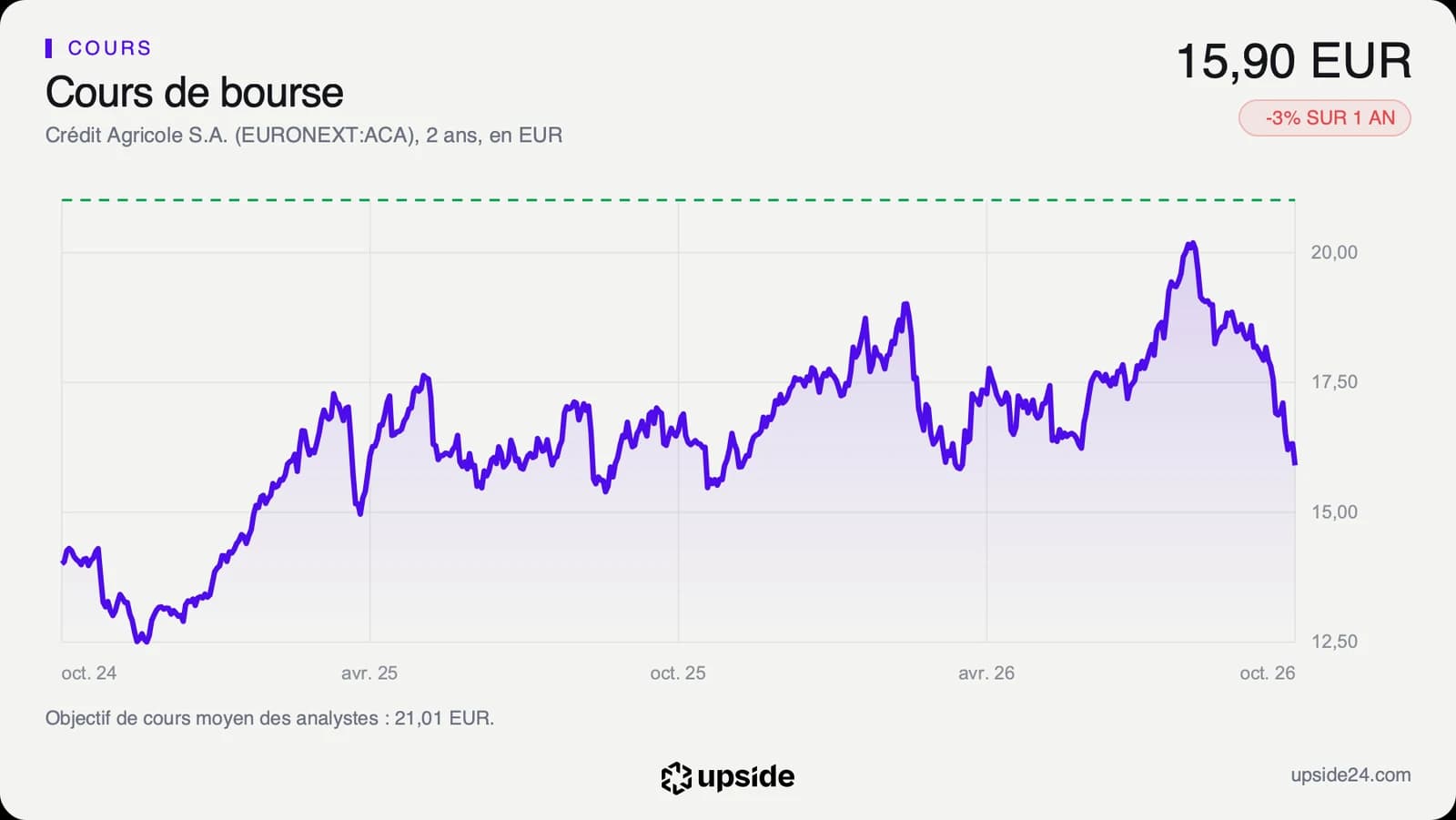
Task: Click the Crédit Agricole S.A. subtitle text
Action: point(304,136)
